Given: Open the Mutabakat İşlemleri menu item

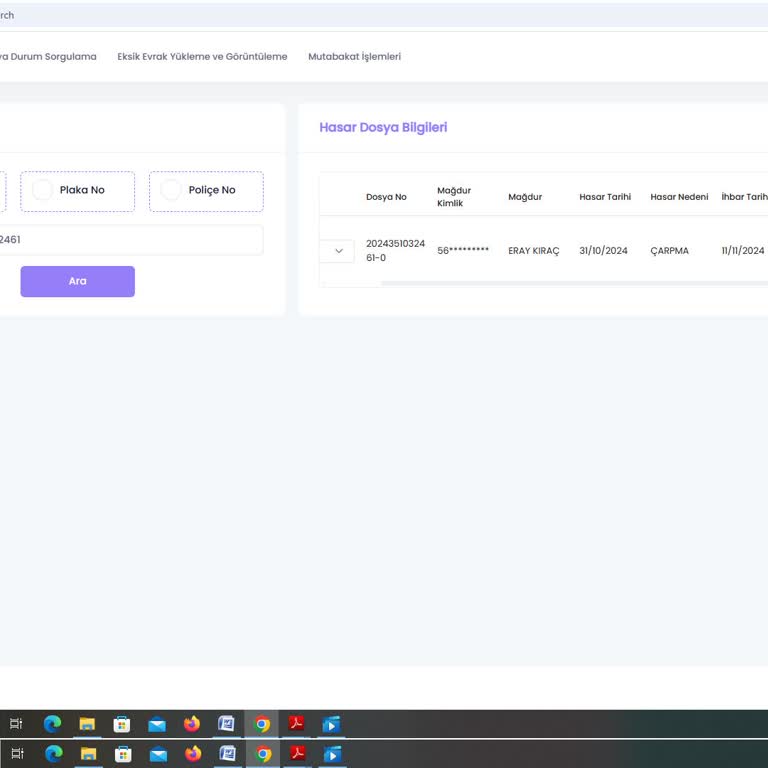Looking at the screenshot, I should click(354, 57).
